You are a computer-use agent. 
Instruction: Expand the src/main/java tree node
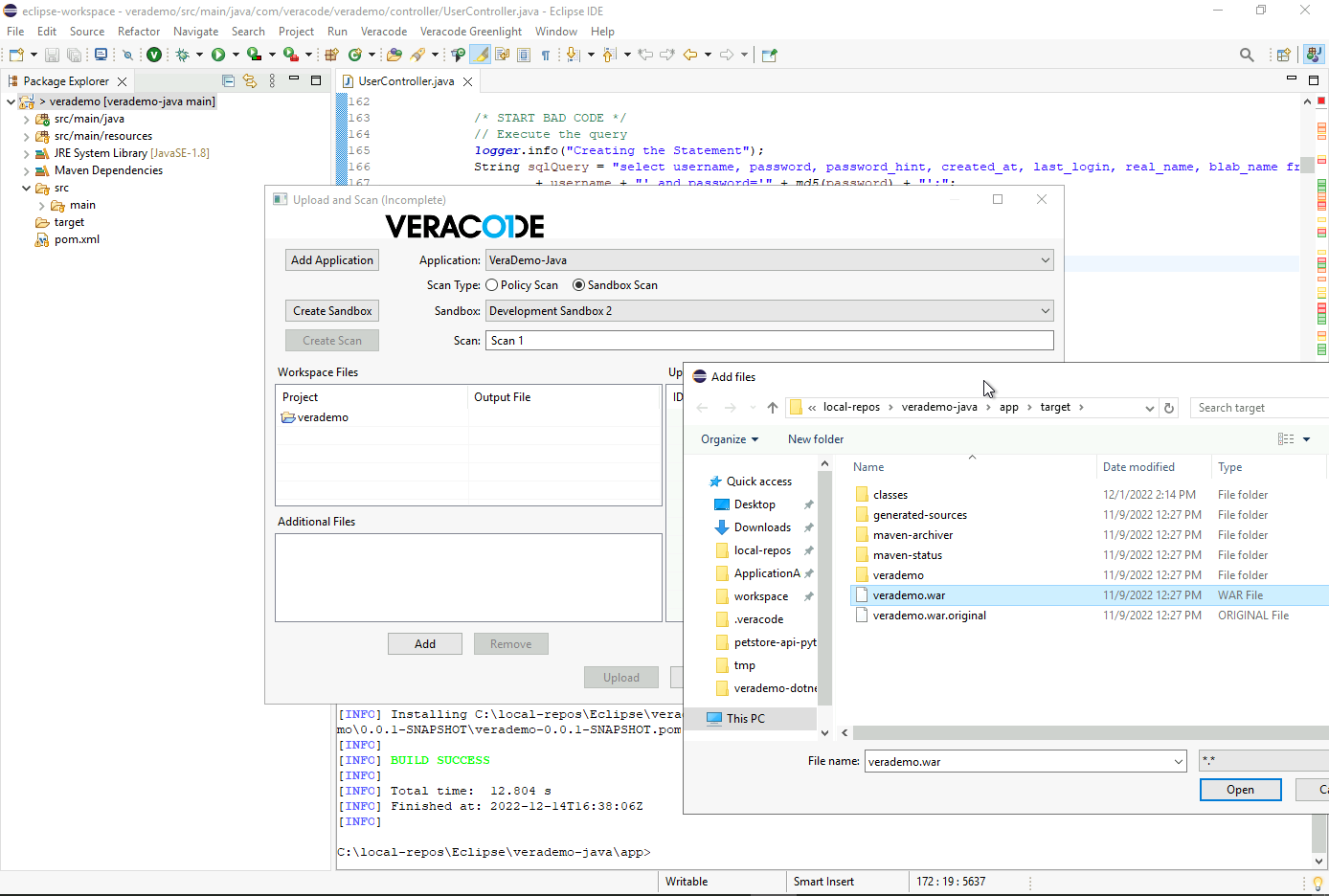tap(26, 119)
